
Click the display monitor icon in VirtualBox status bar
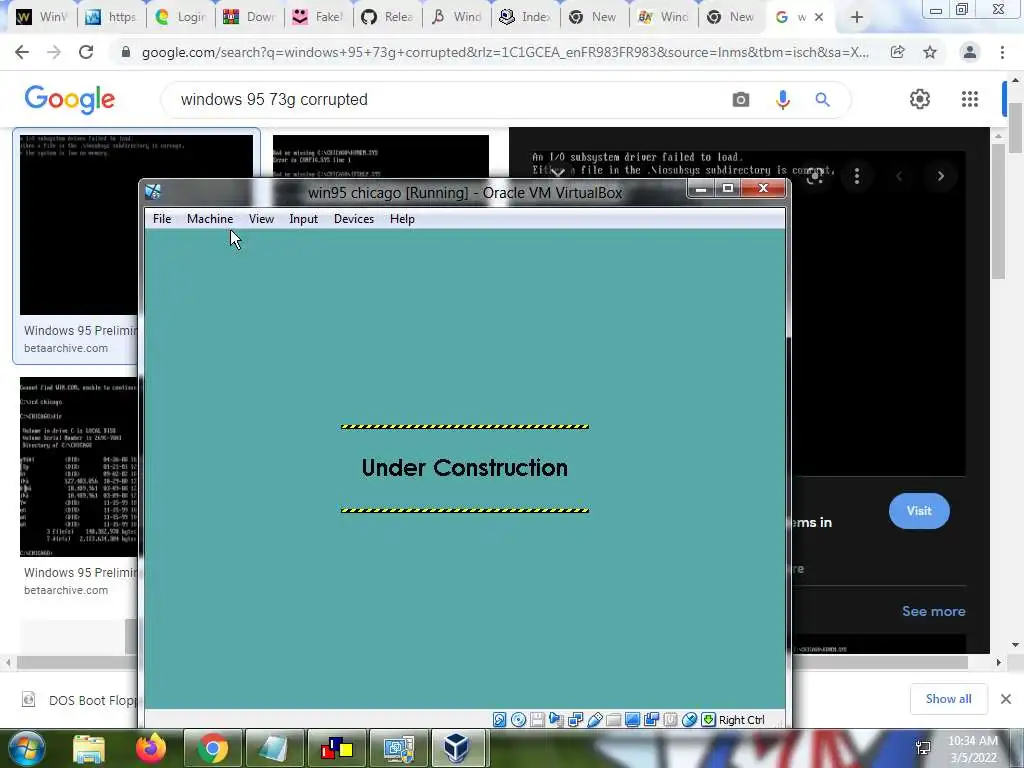pos(632,720)
